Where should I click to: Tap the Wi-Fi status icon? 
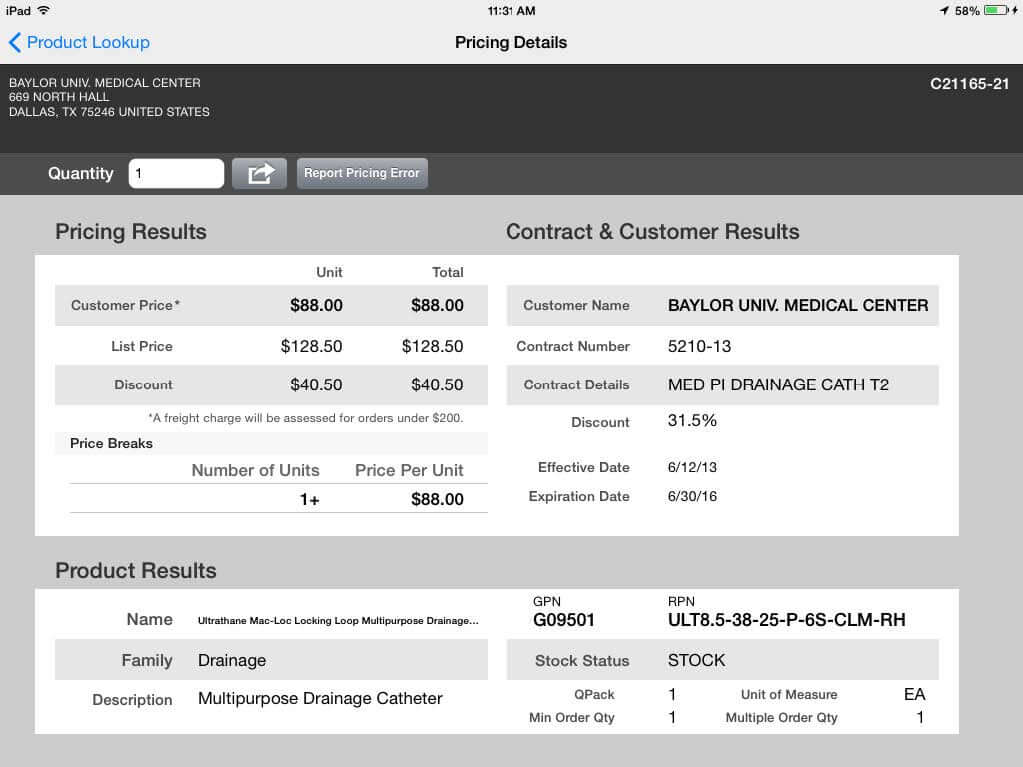(43, 10)
